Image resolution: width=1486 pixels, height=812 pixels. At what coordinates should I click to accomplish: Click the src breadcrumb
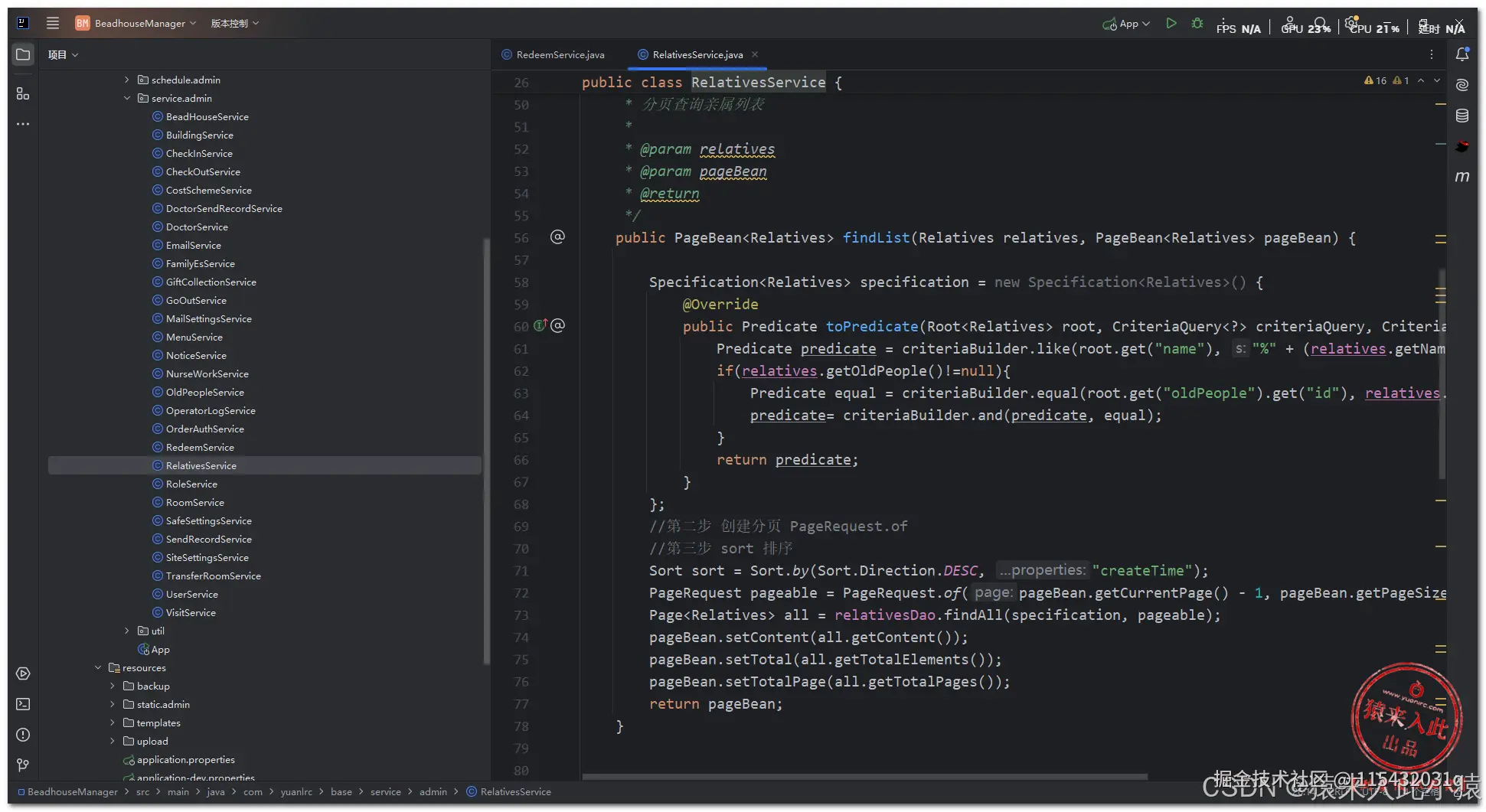pos(142,792)
